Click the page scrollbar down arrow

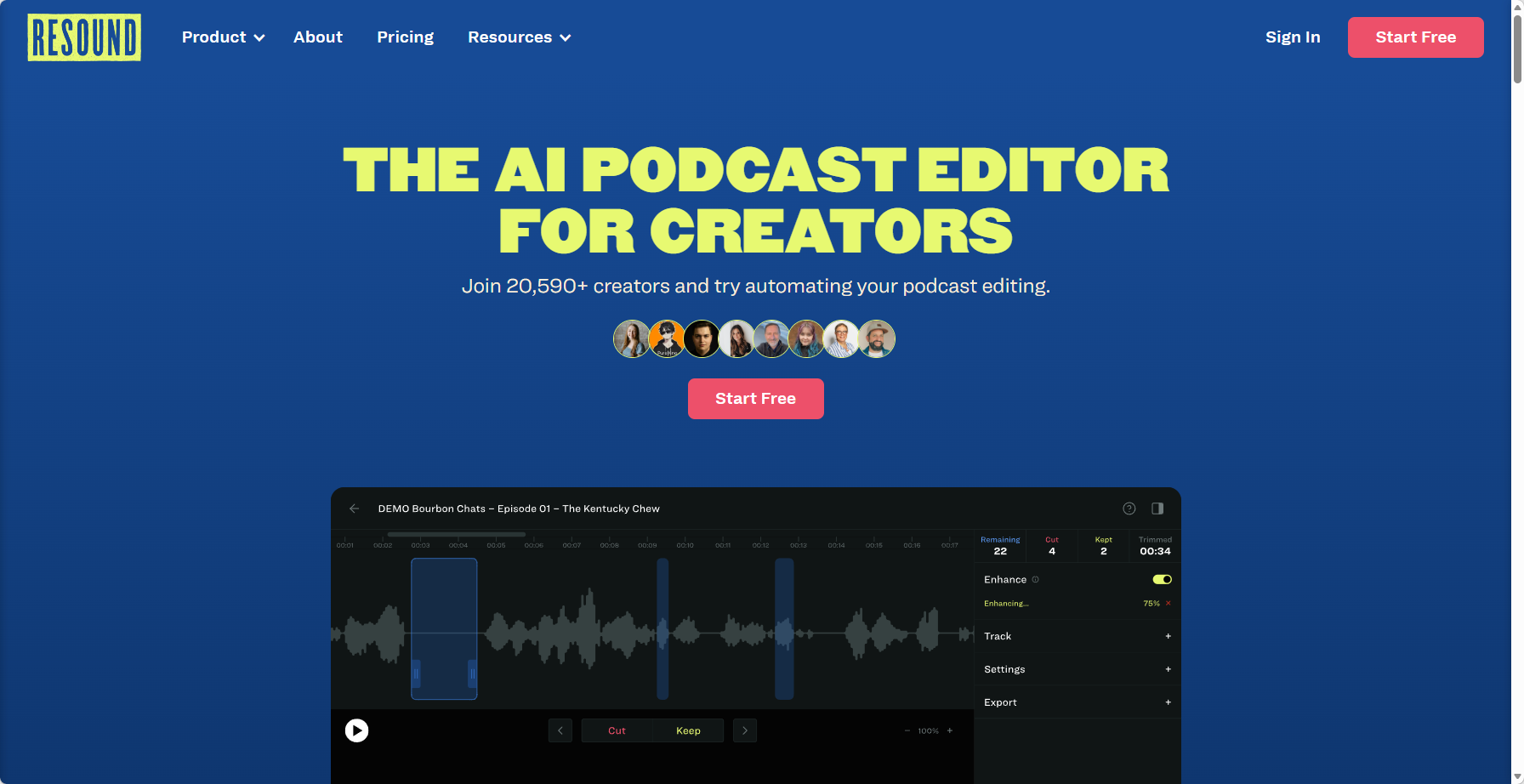click(1517, 777)
